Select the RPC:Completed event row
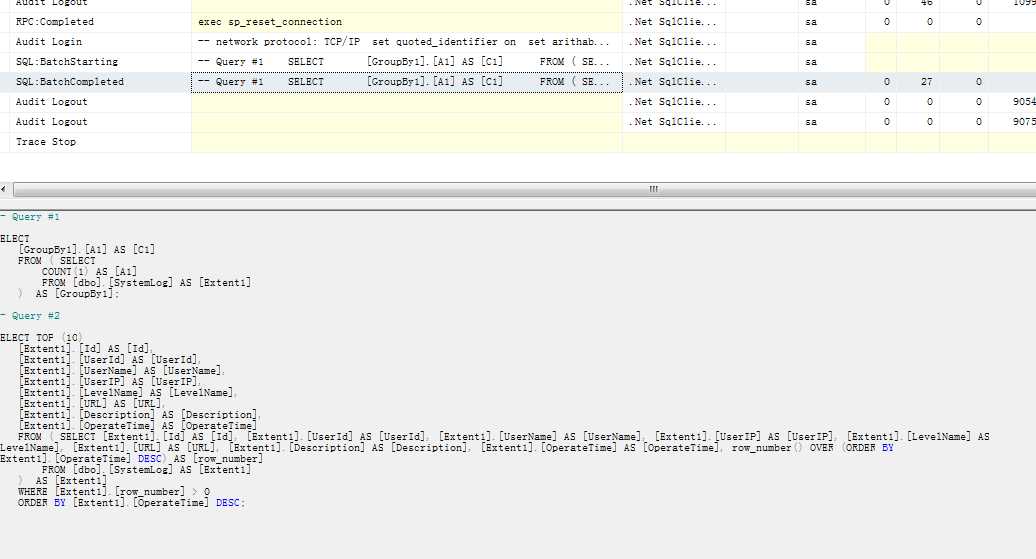The width and height of the screenshot is (1036, 559). 518,22
